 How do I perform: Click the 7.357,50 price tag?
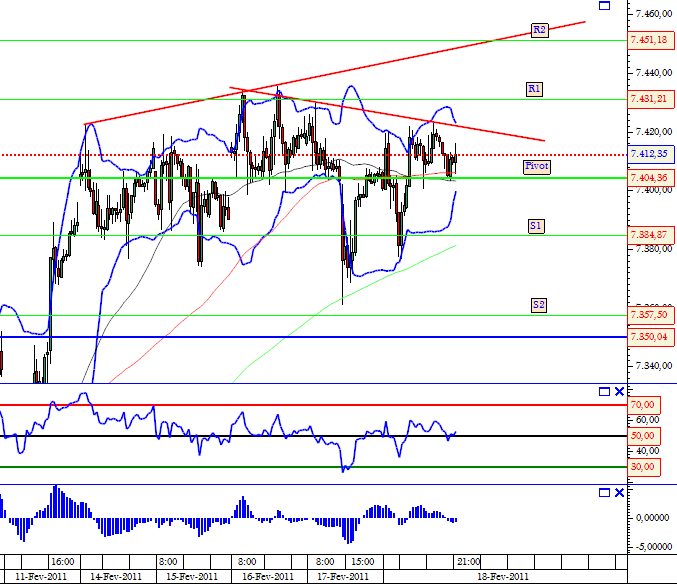click(x=651, y=315)
